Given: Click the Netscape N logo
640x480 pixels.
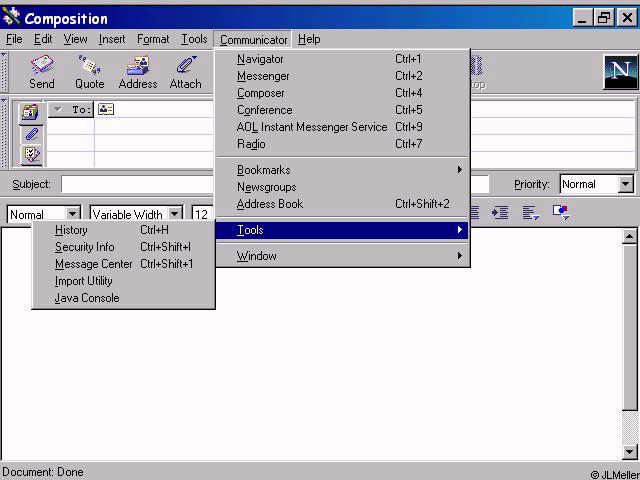Looking at the screenshot, I should [620, 72].
